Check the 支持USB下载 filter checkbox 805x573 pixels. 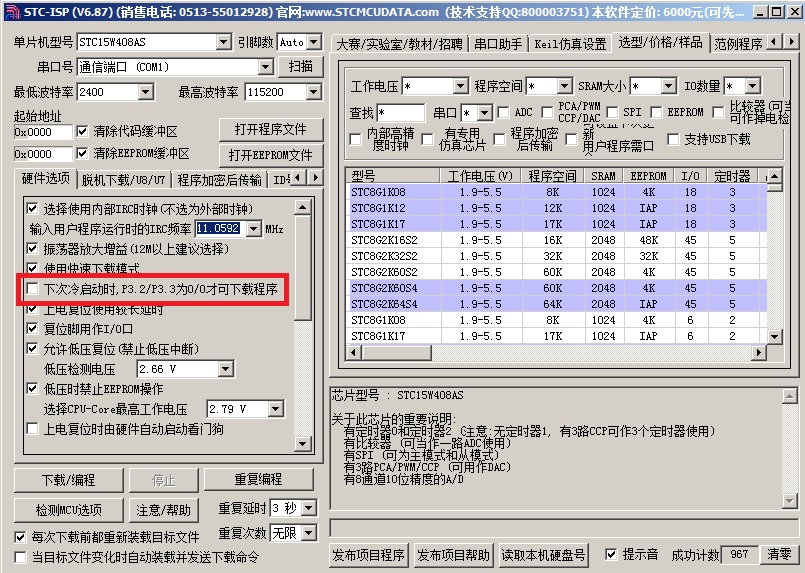pyautogui.click(x=673, y=139)
